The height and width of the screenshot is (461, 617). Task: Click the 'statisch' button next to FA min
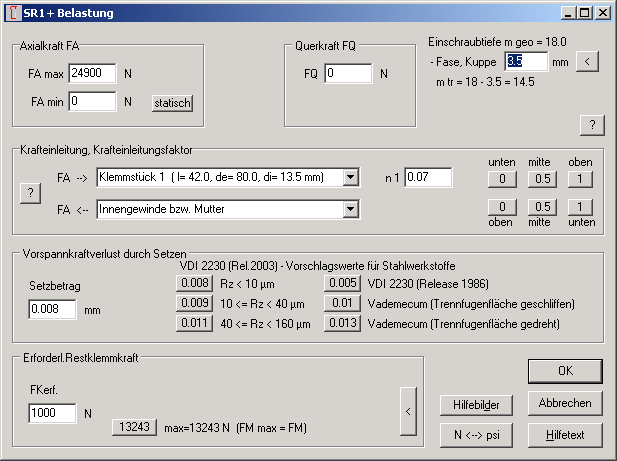172,102
